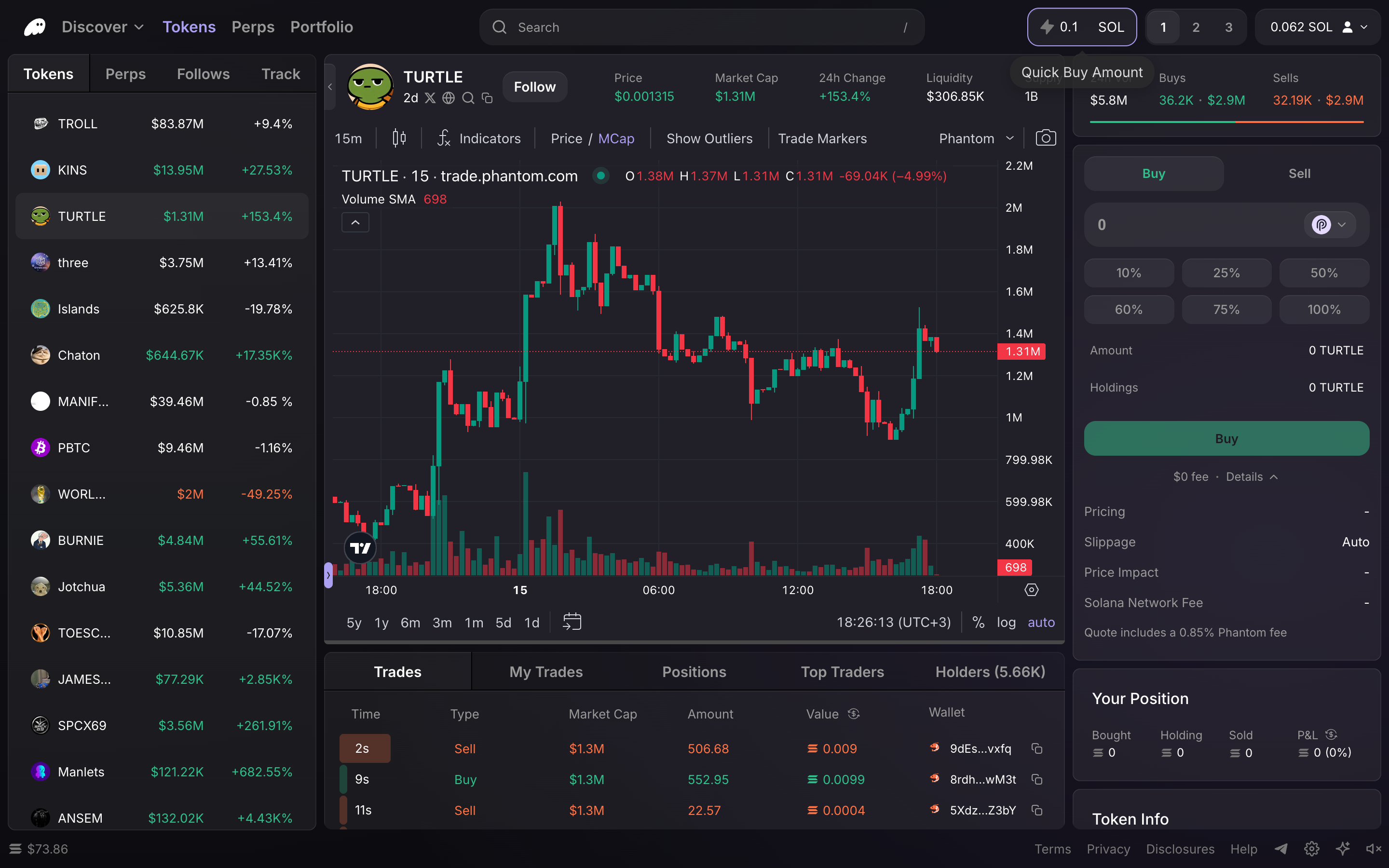Image resolution: width=1389 pixels, height=868 pixels.
Task: Select the BURNIE token row
Action: pyautogui.click(x=162, y=540)
